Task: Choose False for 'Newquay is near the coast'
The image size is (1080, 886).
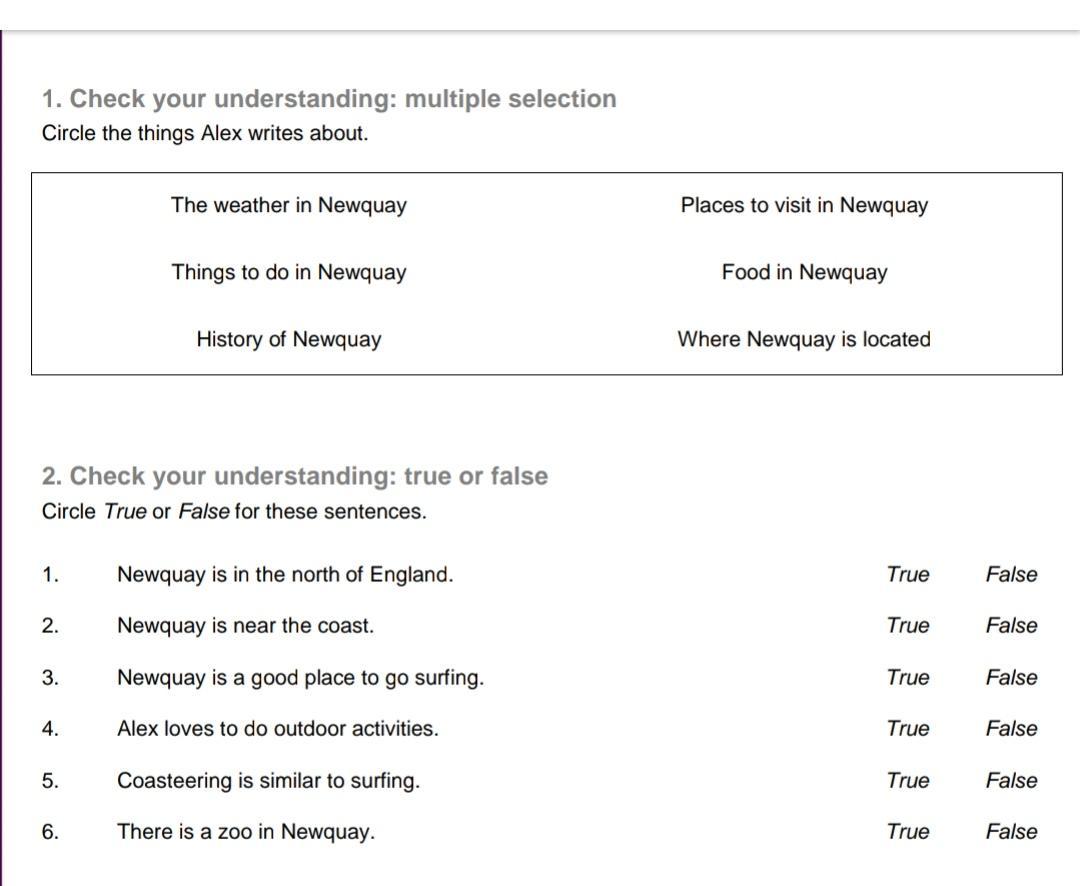Action: [1011, 626]
